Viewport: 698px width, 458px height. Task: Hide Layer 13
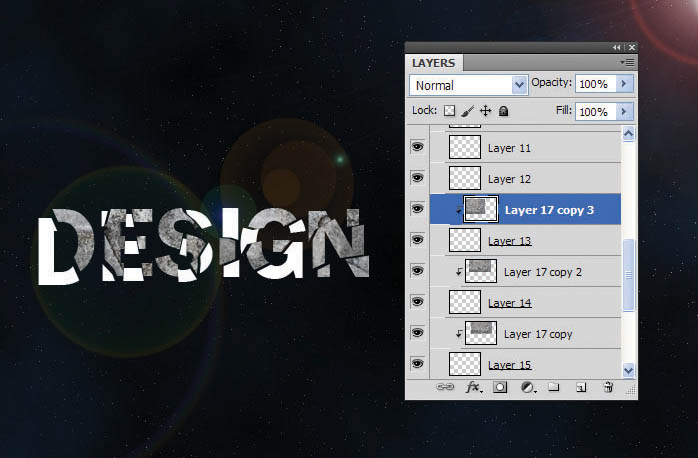[x=417, y=240]
